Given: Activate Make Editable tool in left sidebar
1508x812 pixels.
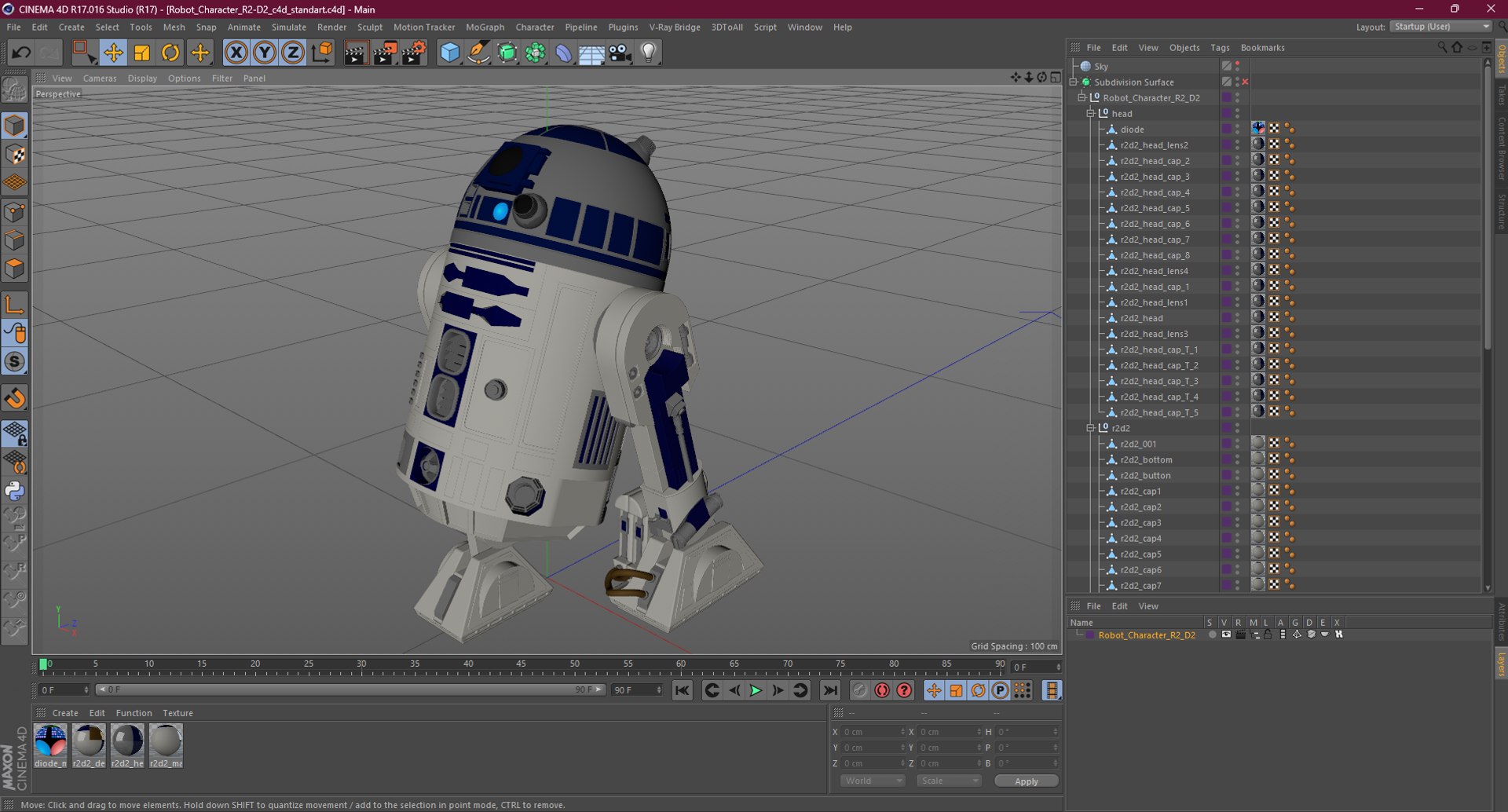Looking at the screenshot, I should 15,90.
